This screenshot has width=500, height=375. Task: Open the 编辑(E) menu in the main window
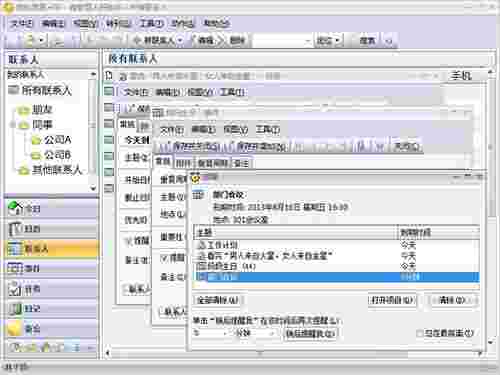point(53,23)
